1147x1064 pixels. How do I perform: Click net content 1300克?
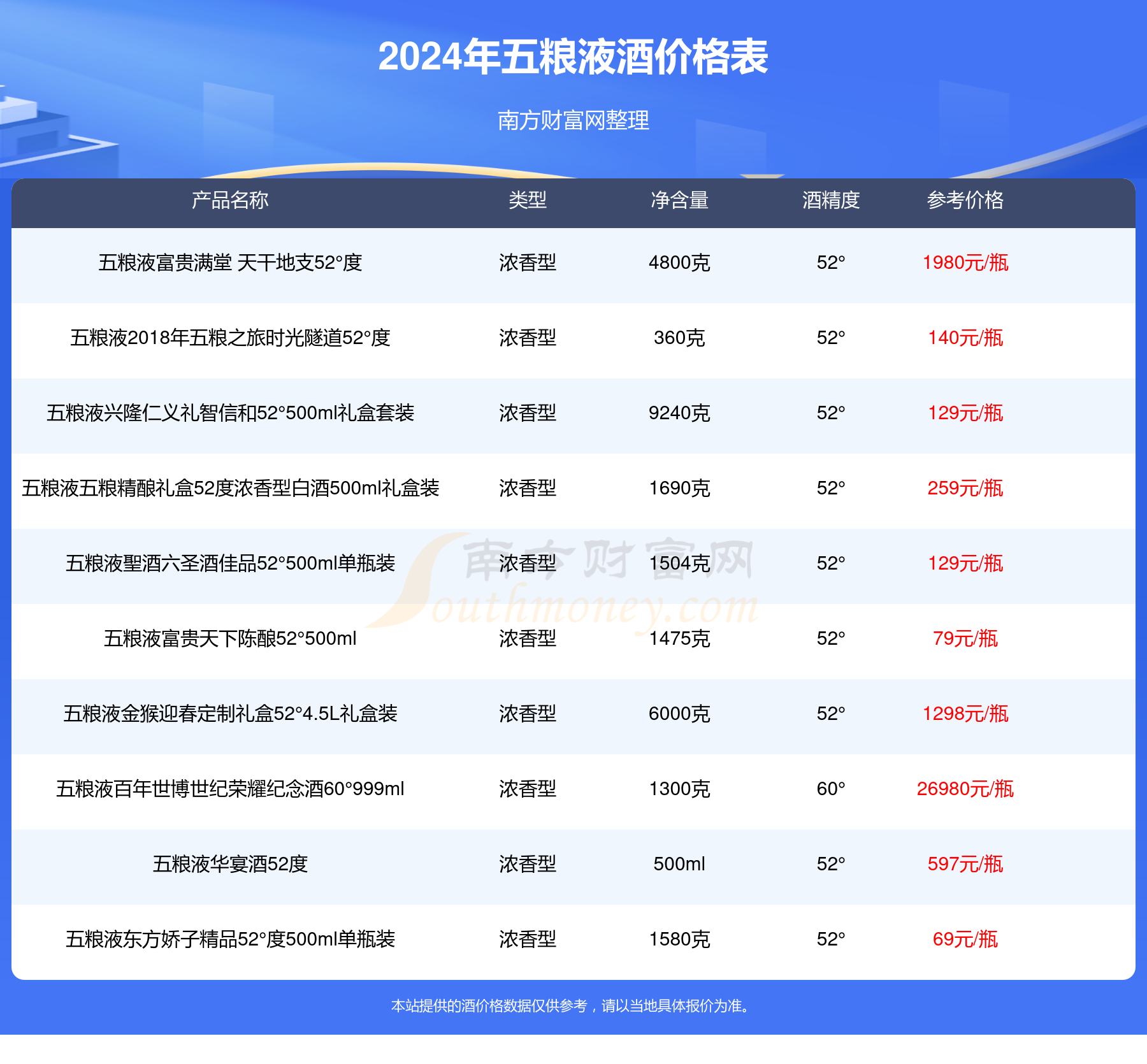click(679, 789)
